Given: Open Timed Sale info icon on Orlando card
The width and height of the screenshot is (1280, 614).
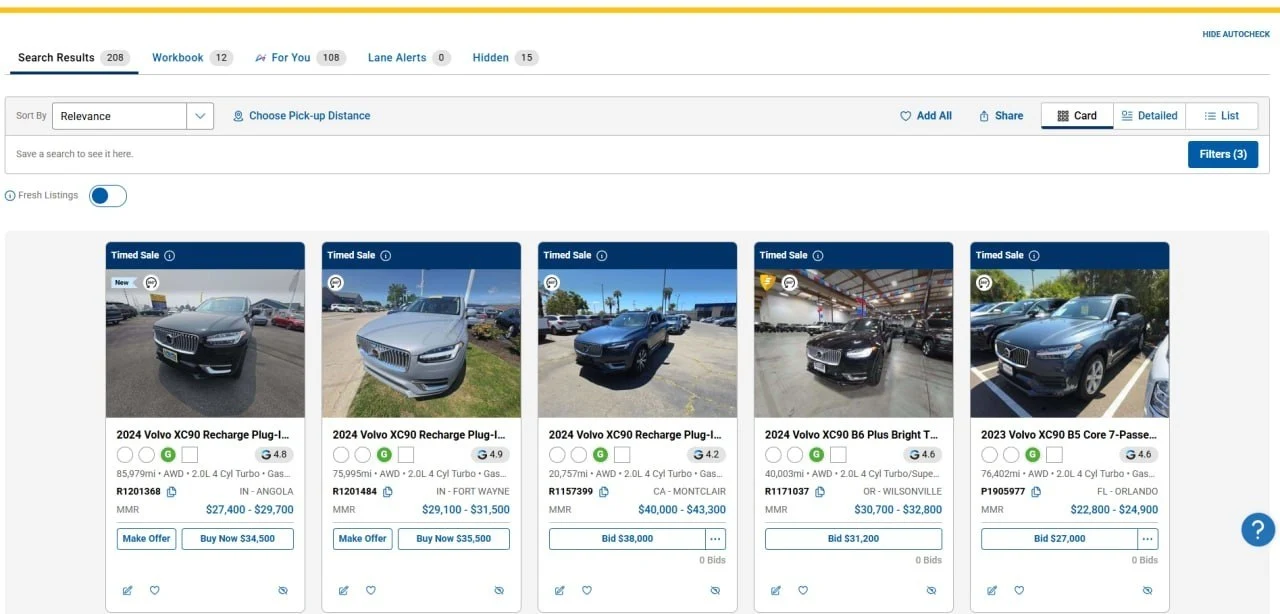Looking at the screenshot, I should click(1033, 255).
